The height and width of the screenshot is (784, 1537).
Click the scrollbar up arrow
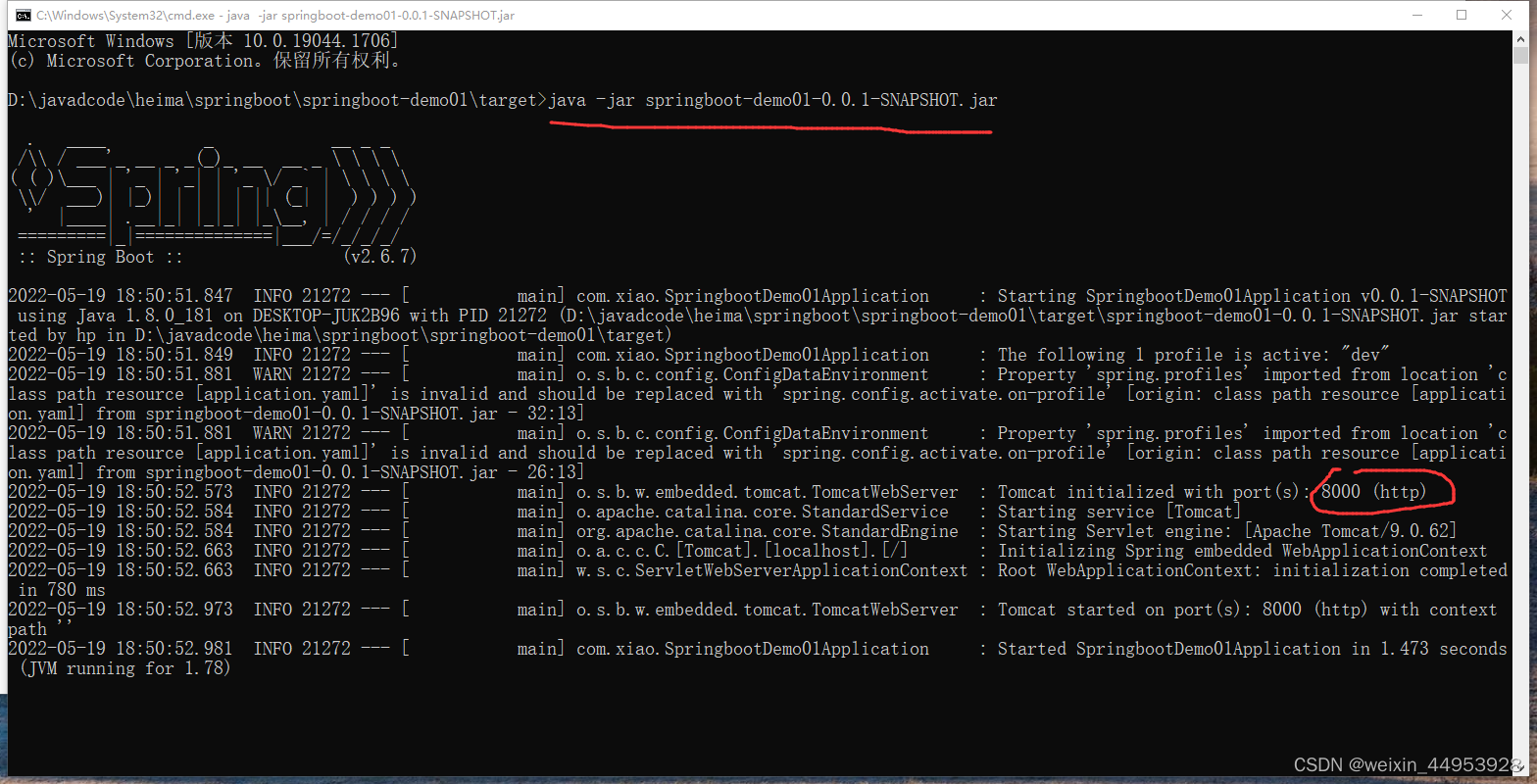[x=1520, y=40]
